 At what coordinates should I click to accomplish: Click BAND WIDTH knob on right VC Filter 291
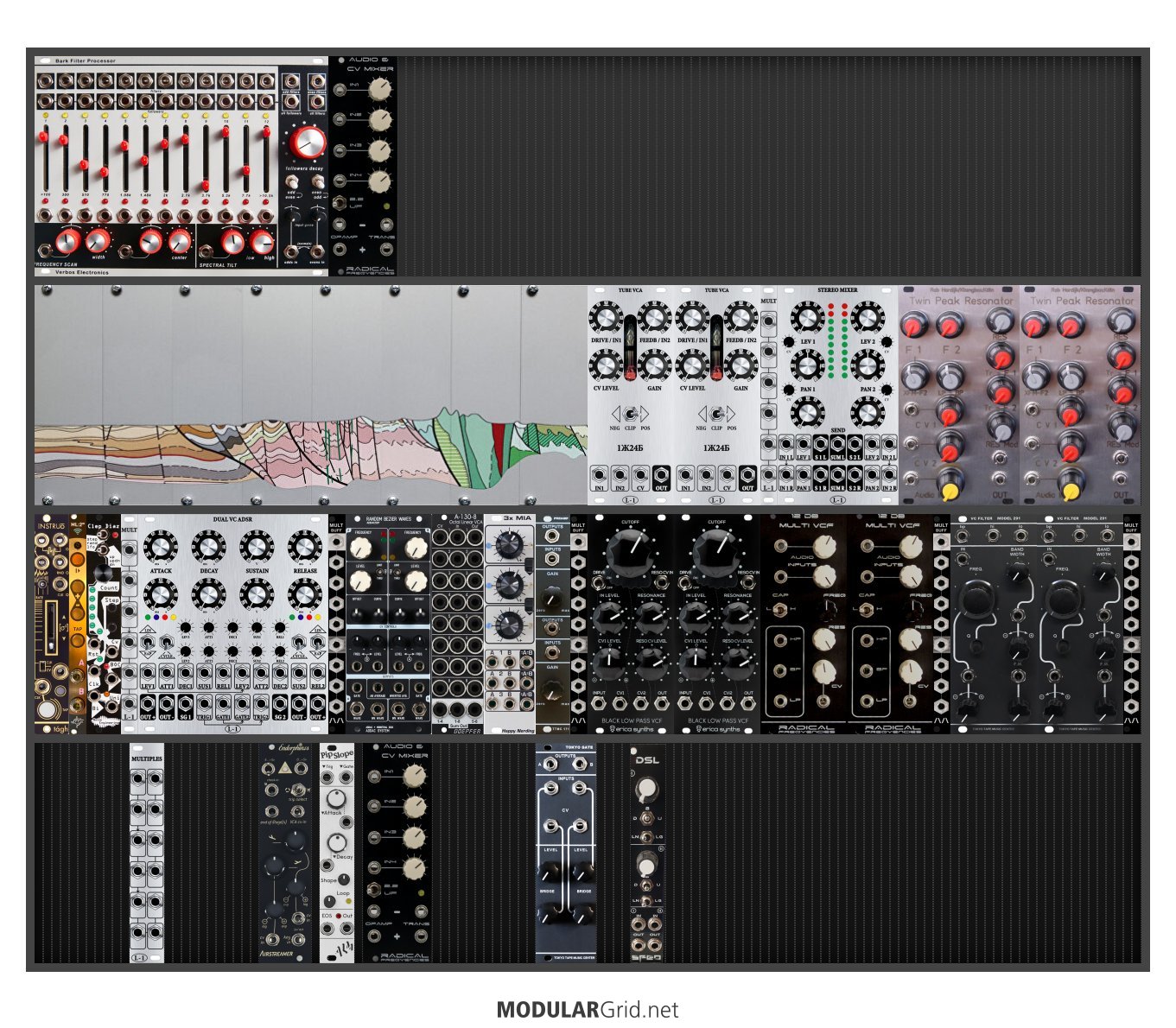pos(1104,571)
